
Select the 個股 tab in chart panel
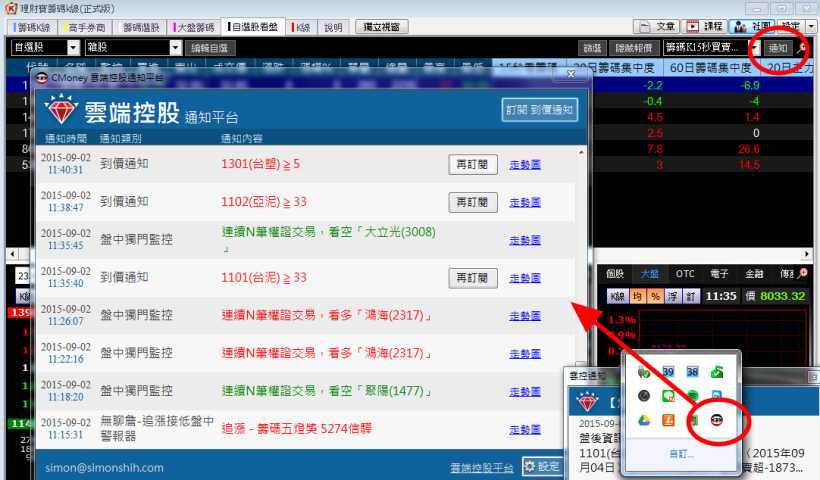pyautogui.click(x=615, y=273)
